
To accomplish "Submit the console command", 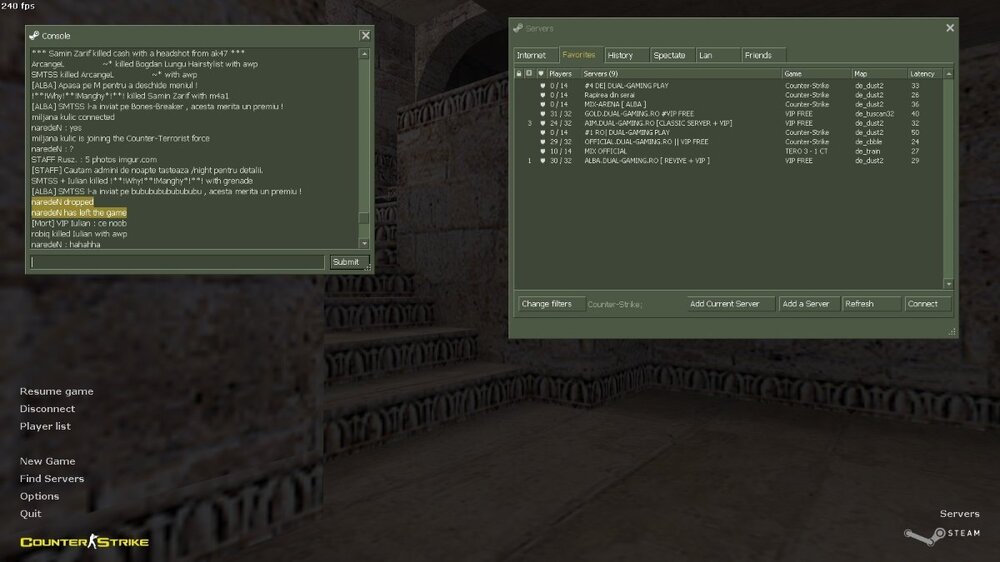I will point(345,262).
